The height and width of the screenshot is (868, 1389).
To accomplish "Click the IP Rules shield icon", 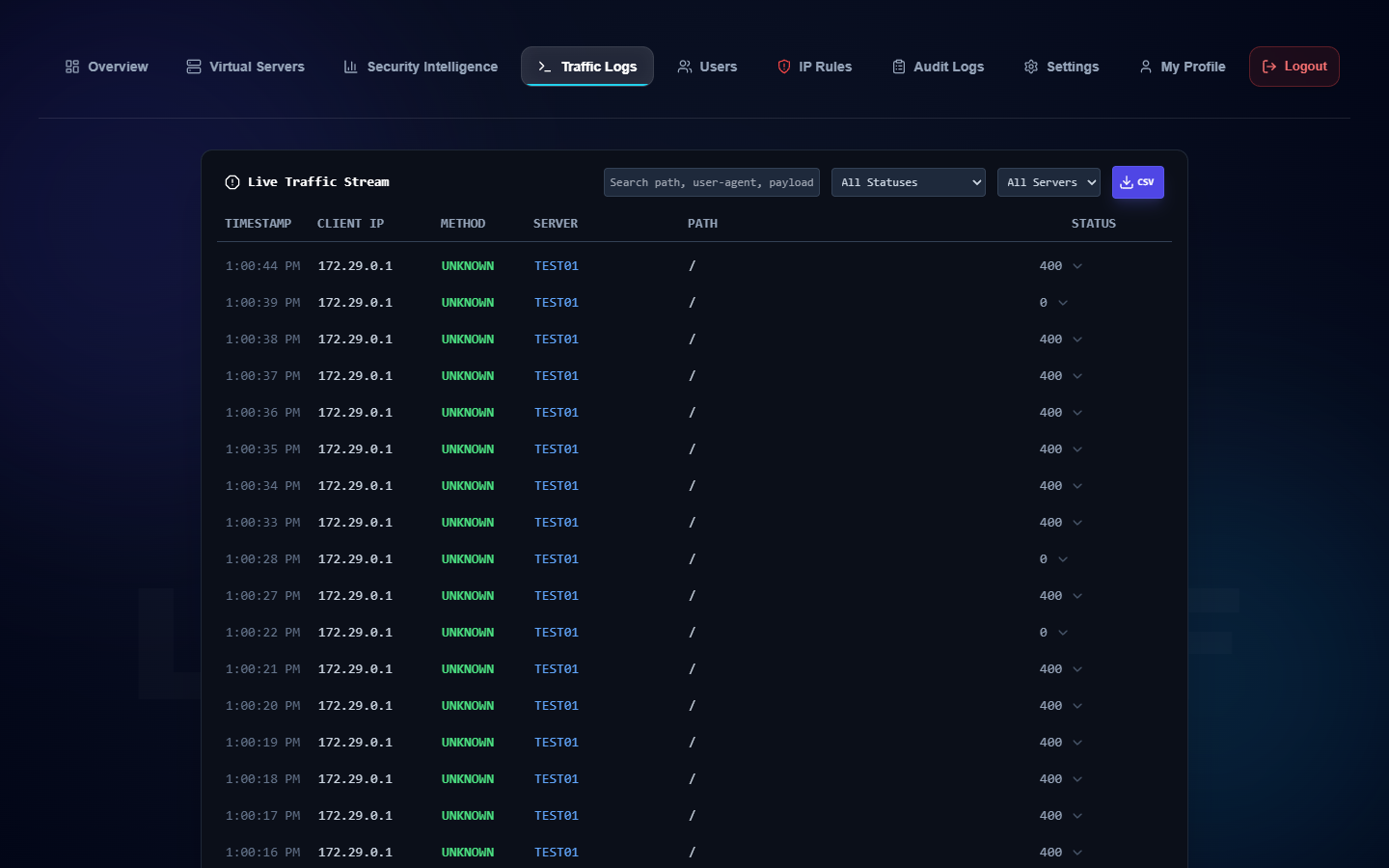I will point(784,67).
